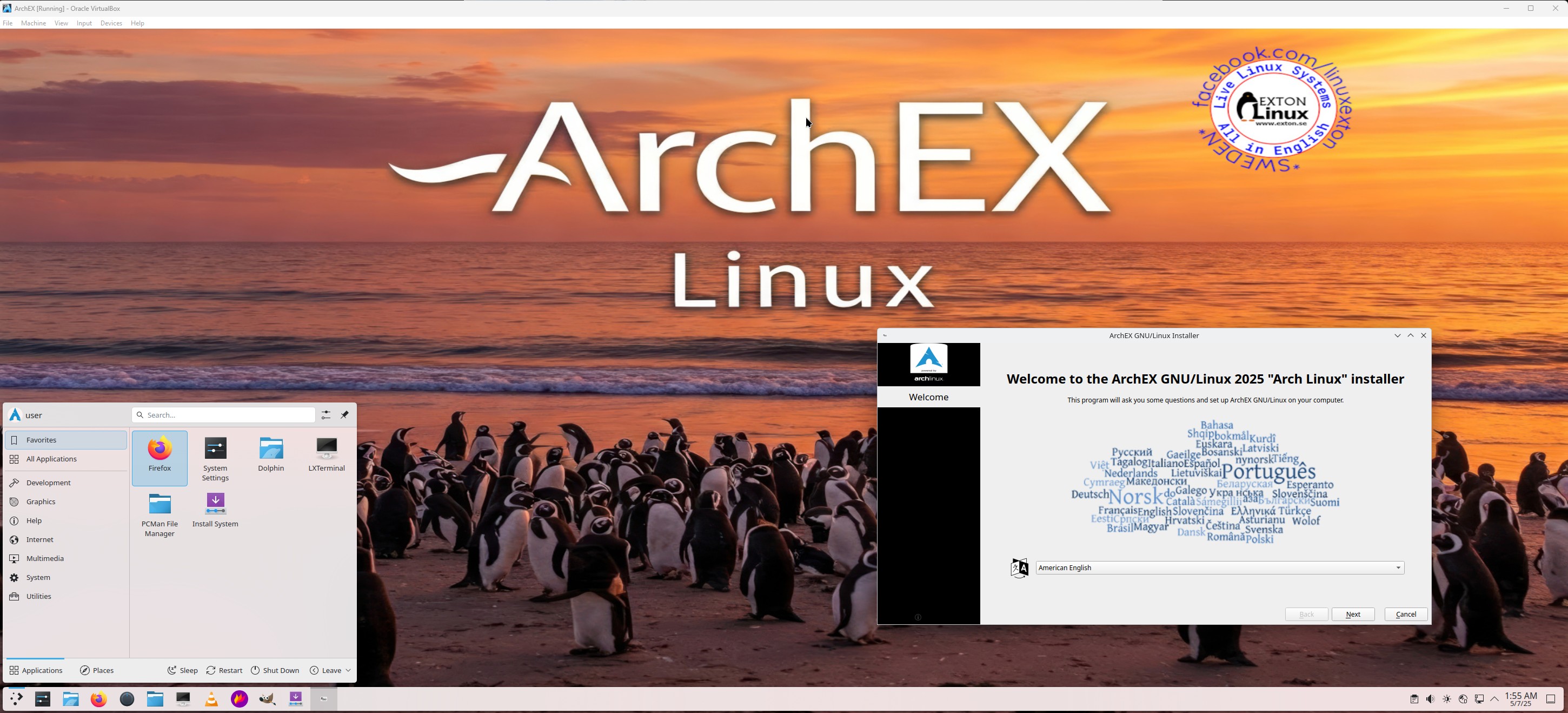Screen dimensions: 1568x713
Task: Open System Settings in the Favorites grid
Action: [216, 458]
